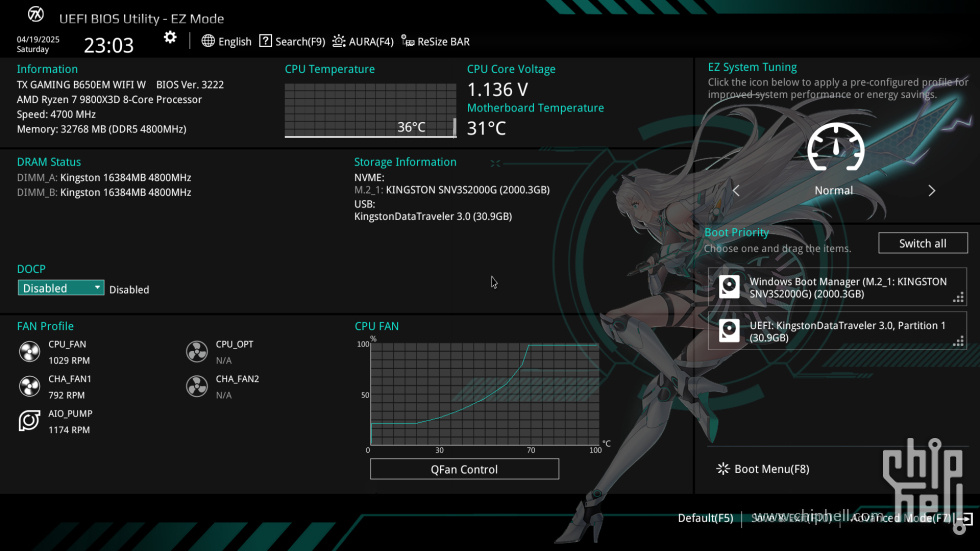The image size is (980, 551).
Task: Click the AIO_PUMP 1174 RPM reading
Action: (x=69, y=430)
